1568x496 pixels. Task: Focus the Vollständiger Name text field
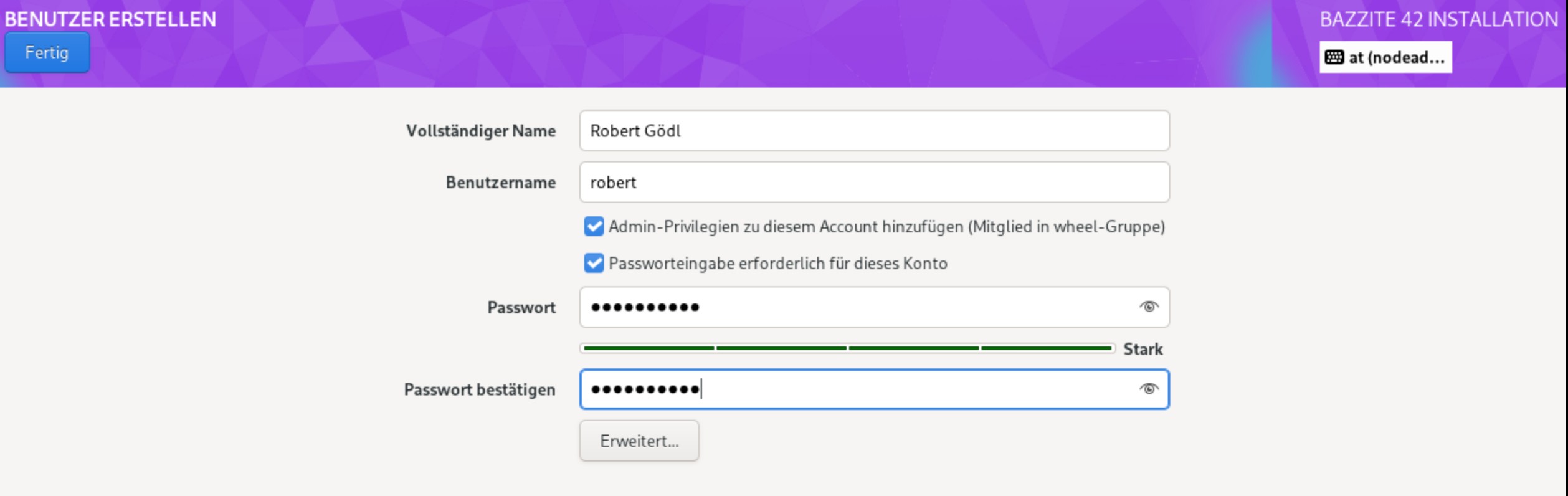[873, 131]
